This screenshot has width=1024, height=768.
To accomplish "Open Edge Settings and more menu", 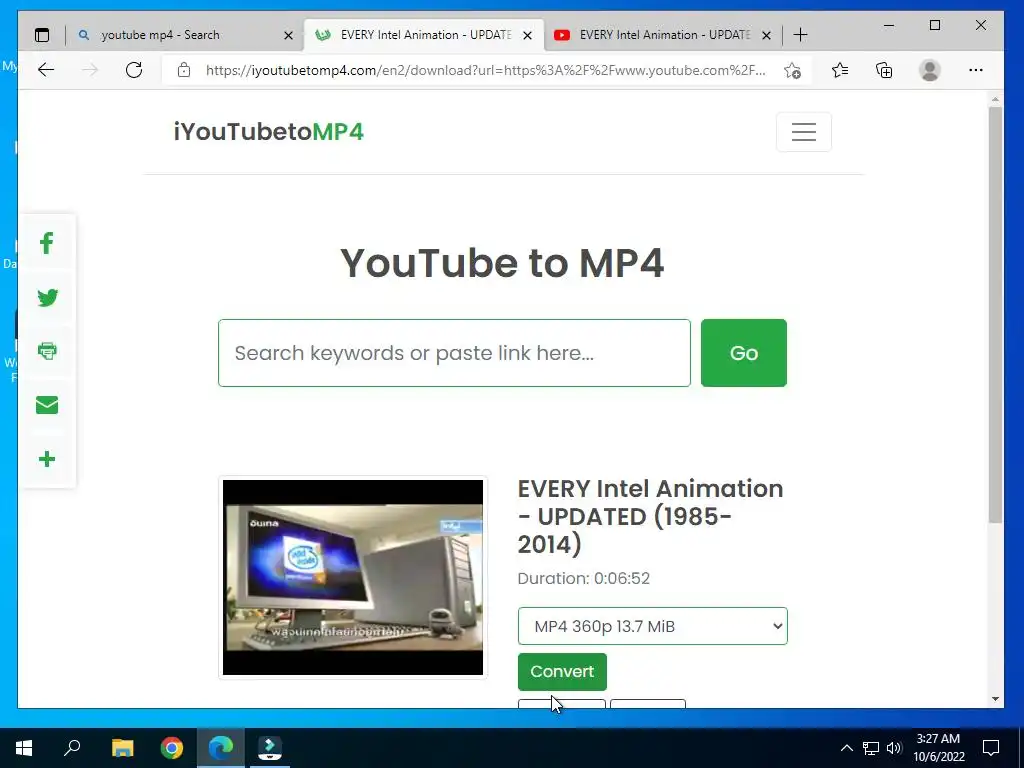I will pos(976,70).
